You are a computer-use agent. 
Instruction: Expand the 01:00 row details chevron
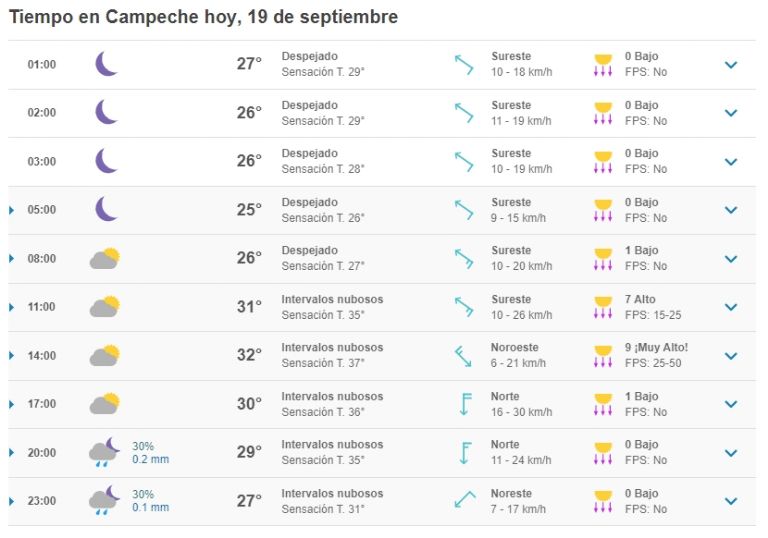coord(731,65)
